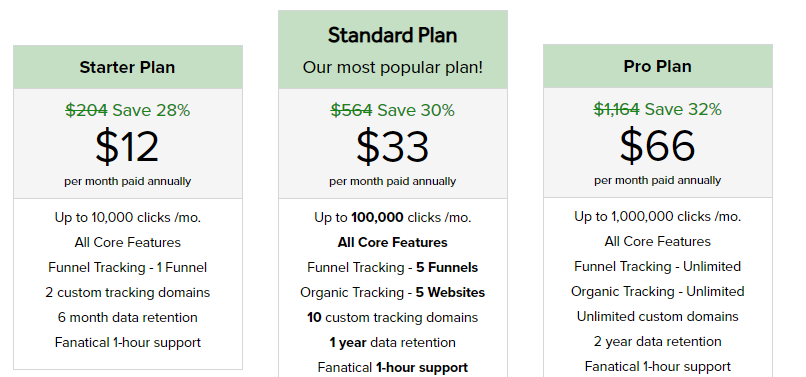Click the $66 Pro price

pyautogui.click(x=657, y=146)
